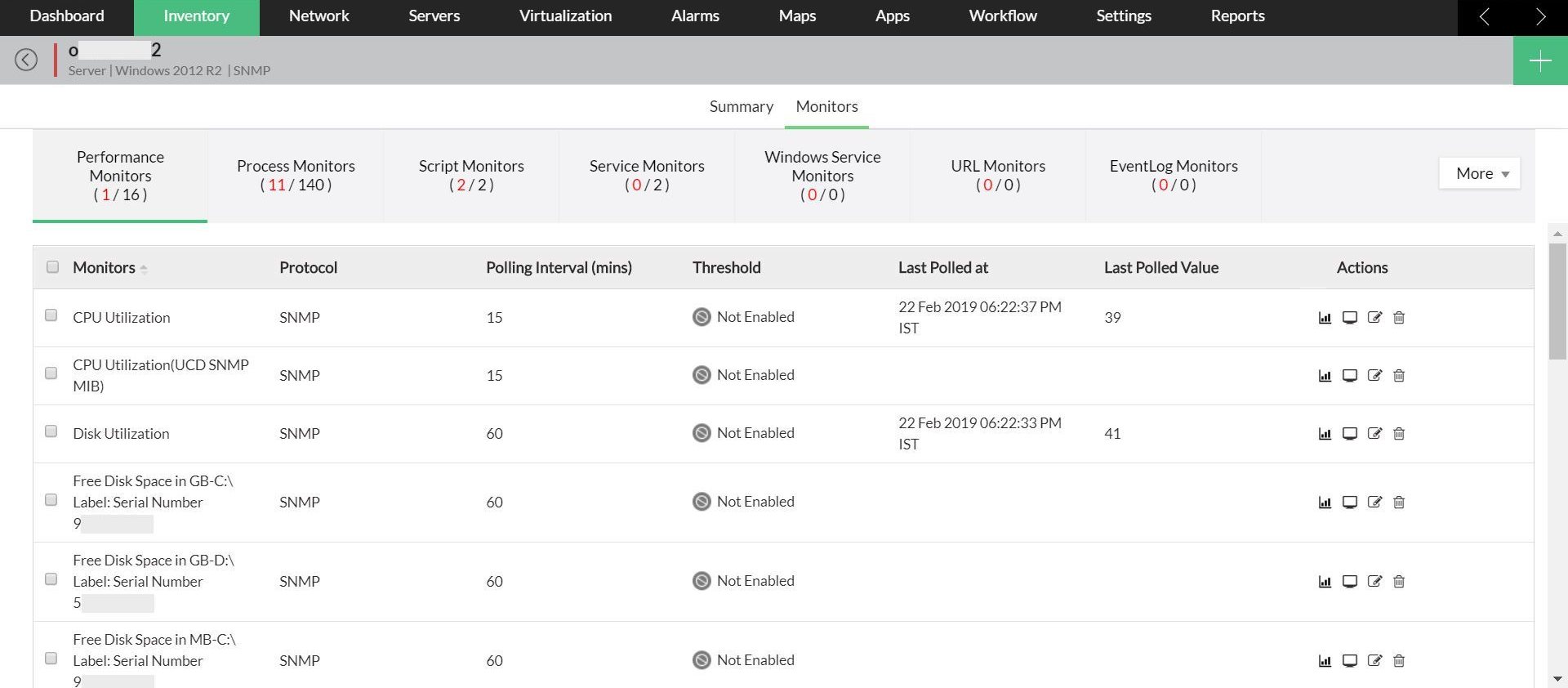Image resolution: width=1568 pixels, height=688 pixels.
Task: Sort by Monitors column arrow
Action: point(144,269)
